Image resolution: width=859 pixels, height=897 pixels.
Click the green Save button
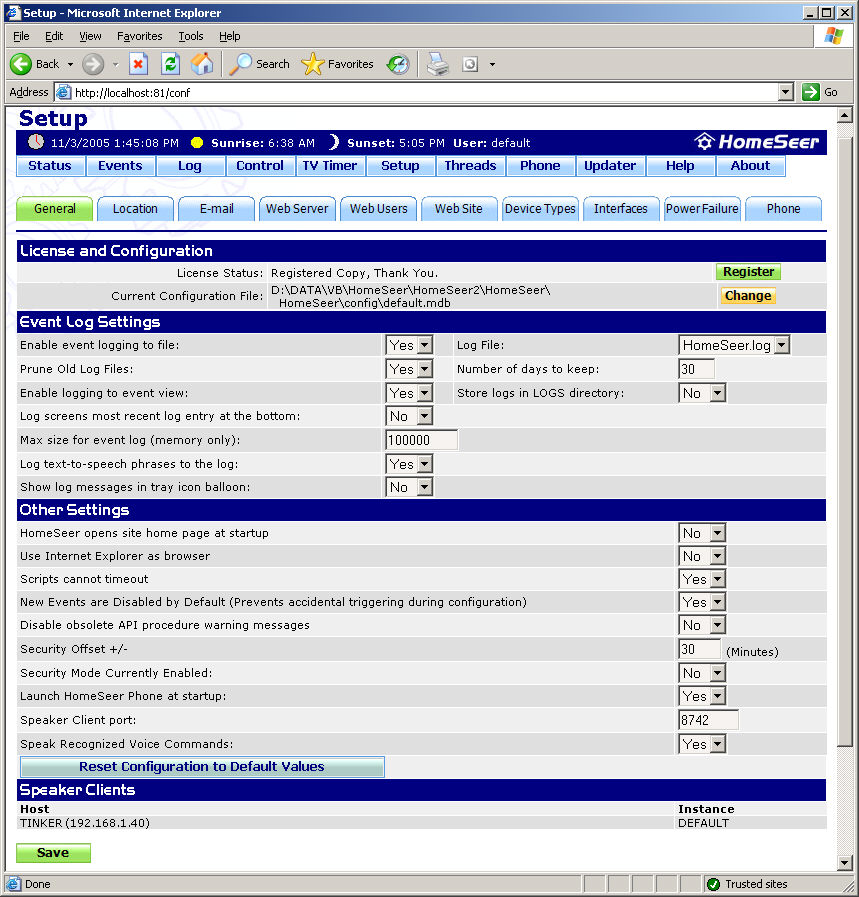pos(53,852)
